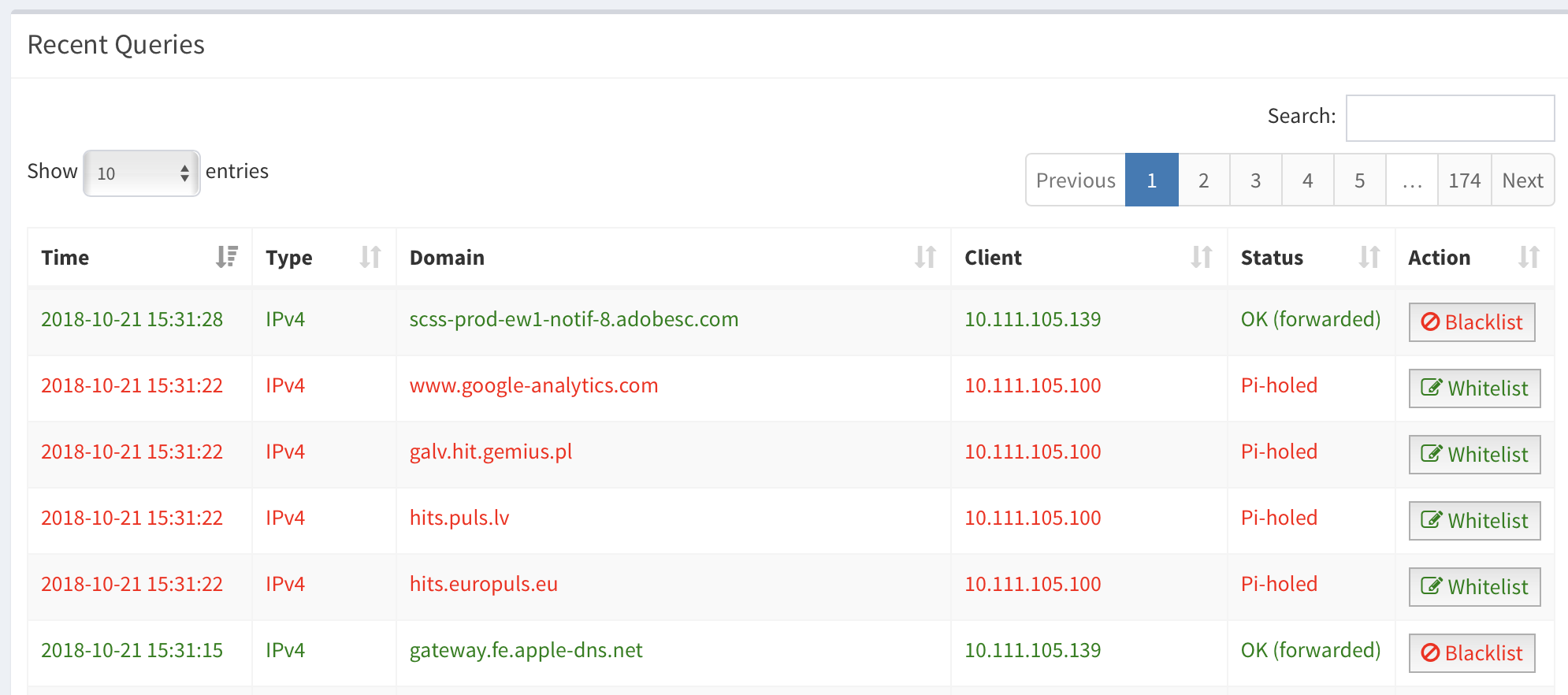This screenshot has width=1568, height=695.
Task: Jump to page 5 of results
Action: (1359, 180)
